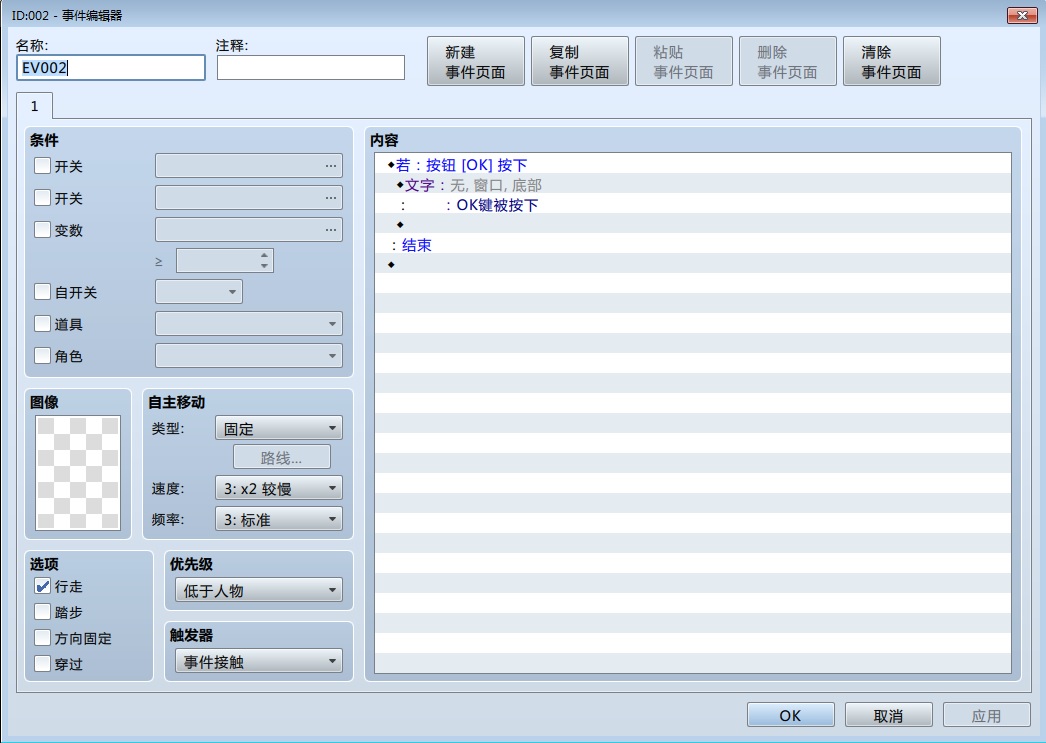Enable the 道具 condition checkbox

coord(42,323)
